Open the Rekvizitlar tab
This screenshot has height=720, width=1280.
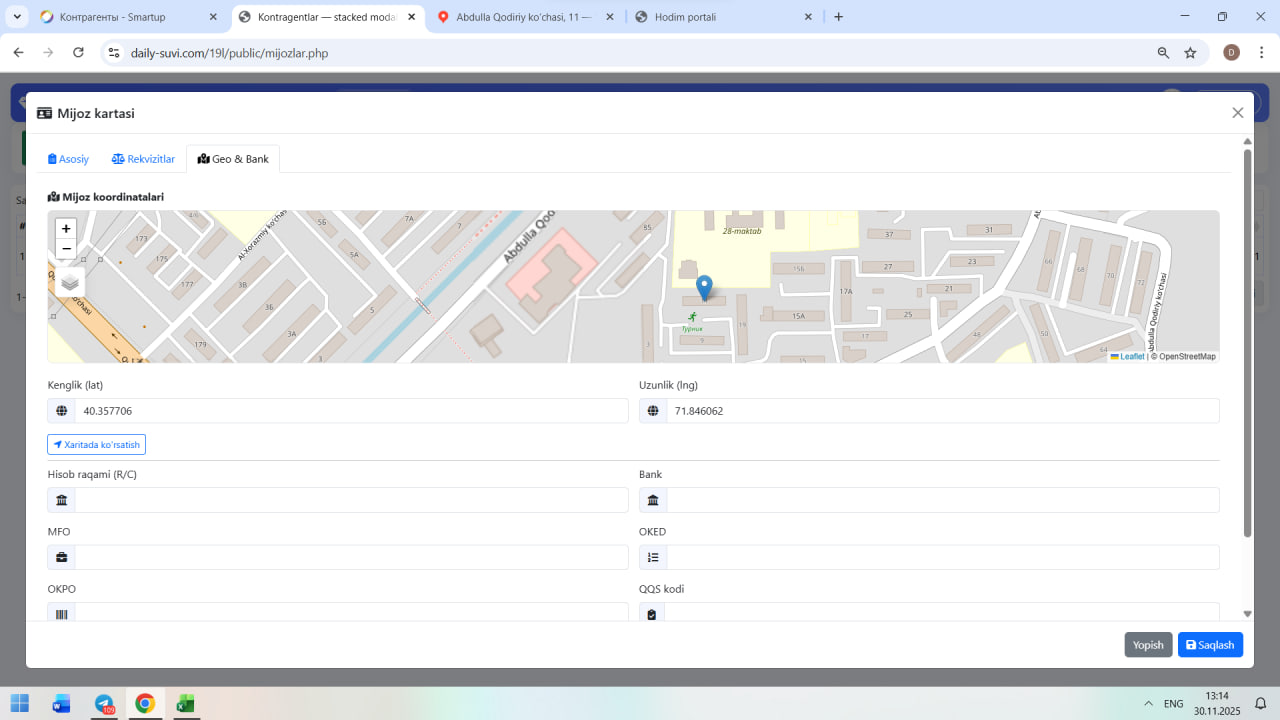click(144, 159)
